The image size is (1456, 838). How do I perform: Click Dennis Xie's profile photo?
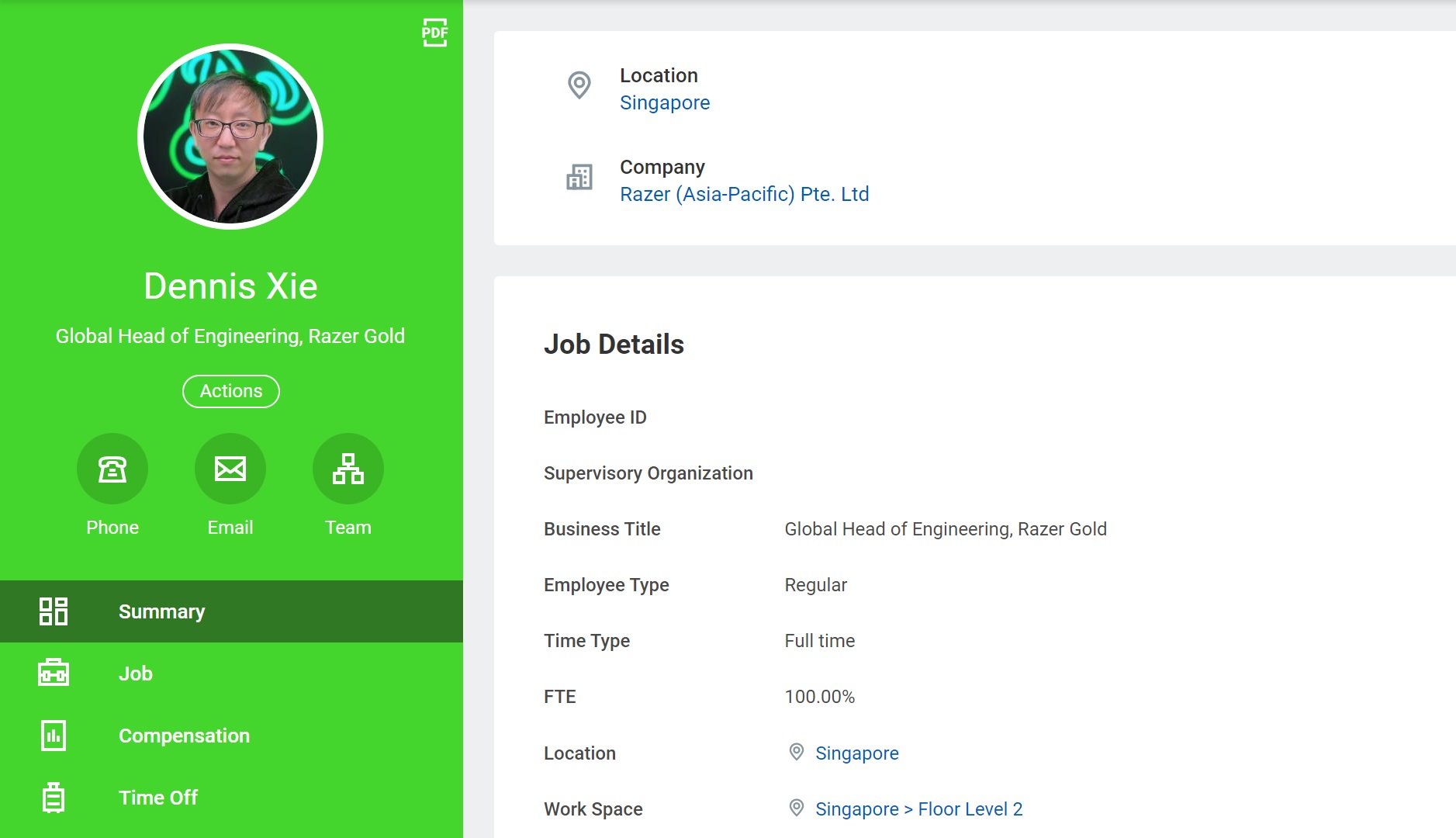pyautogui.click(x=230, y=137)
